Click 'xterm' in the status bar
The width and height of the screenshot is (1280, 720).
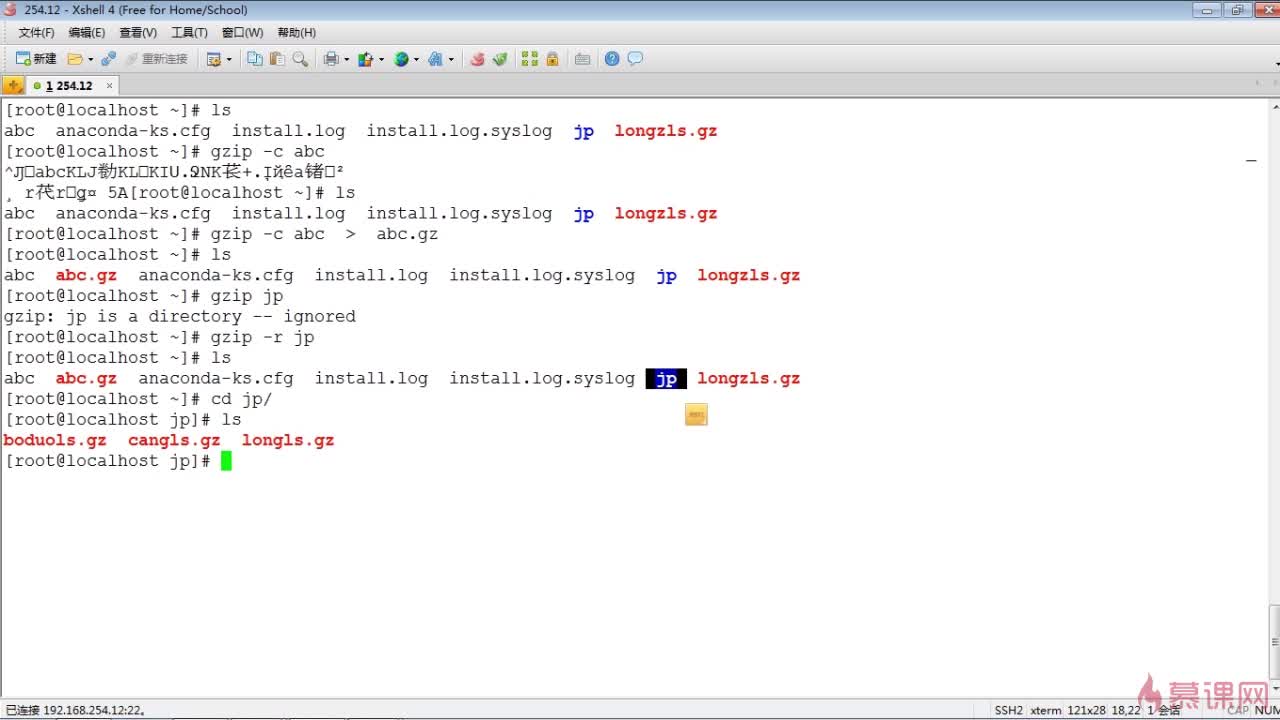point(1046,710)
